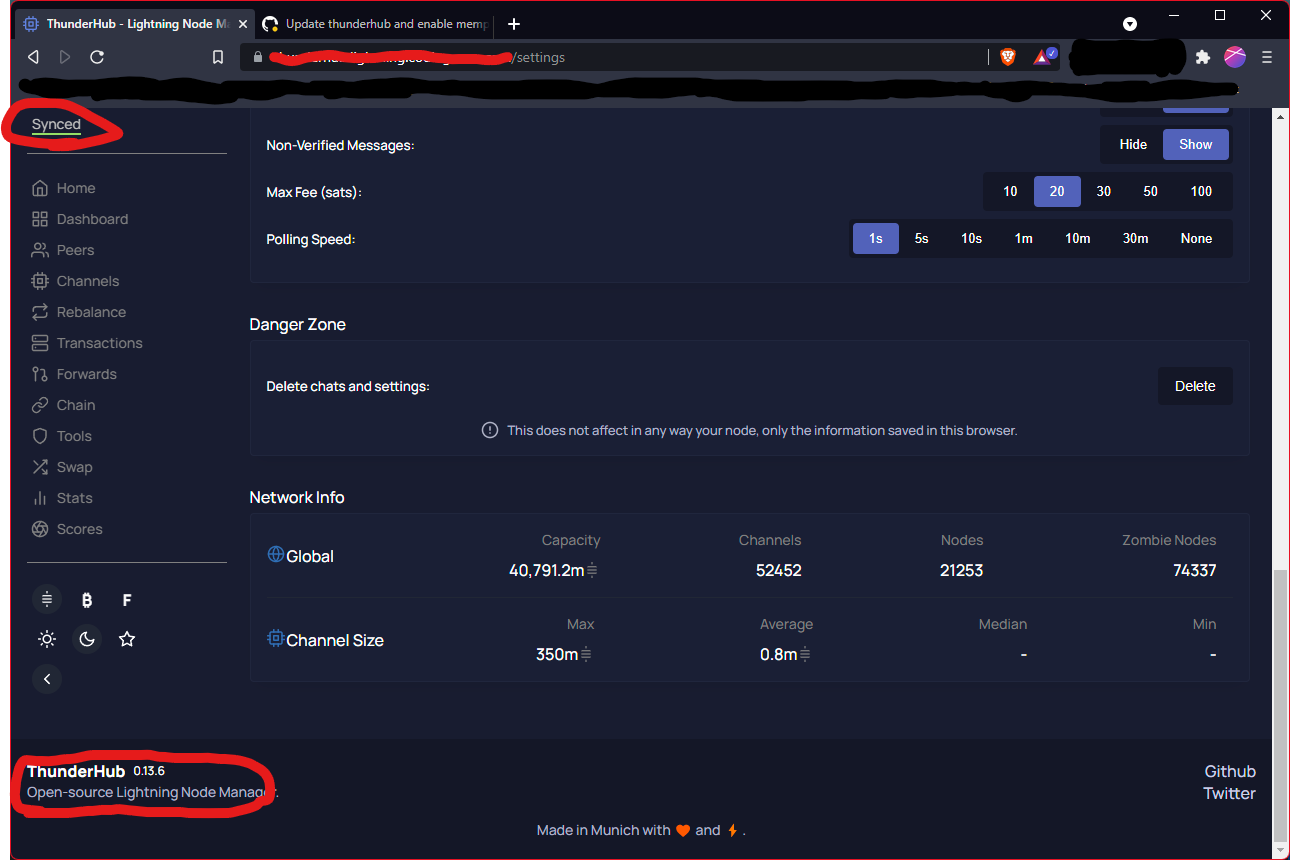Set polling speed to 30m

(1136, 238)
